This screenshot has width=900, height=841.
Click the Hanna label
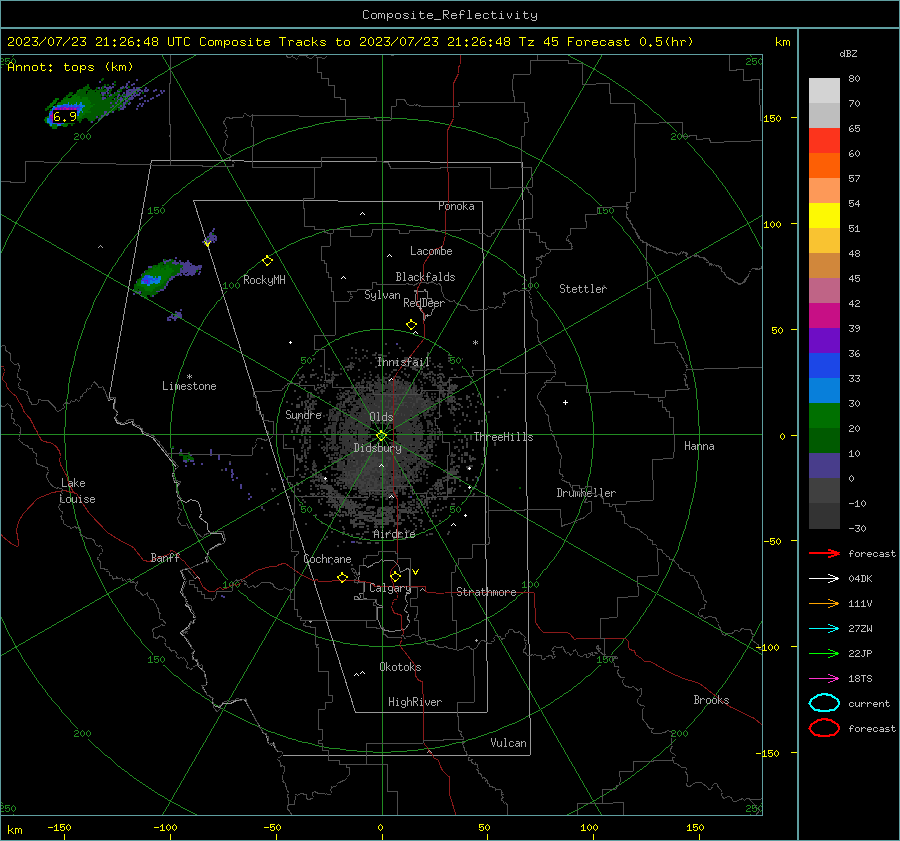coord(699,446)
